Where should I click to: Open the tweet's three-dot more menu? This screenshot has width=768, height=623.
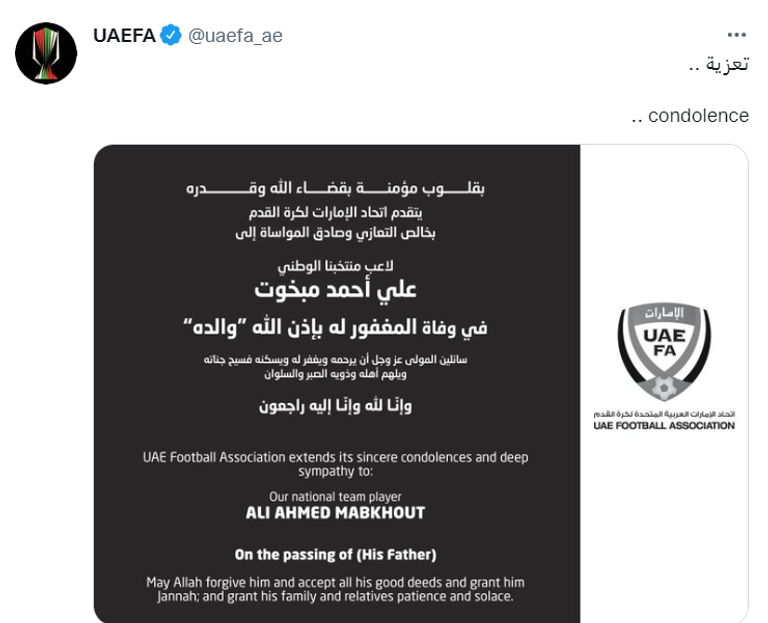737,34
